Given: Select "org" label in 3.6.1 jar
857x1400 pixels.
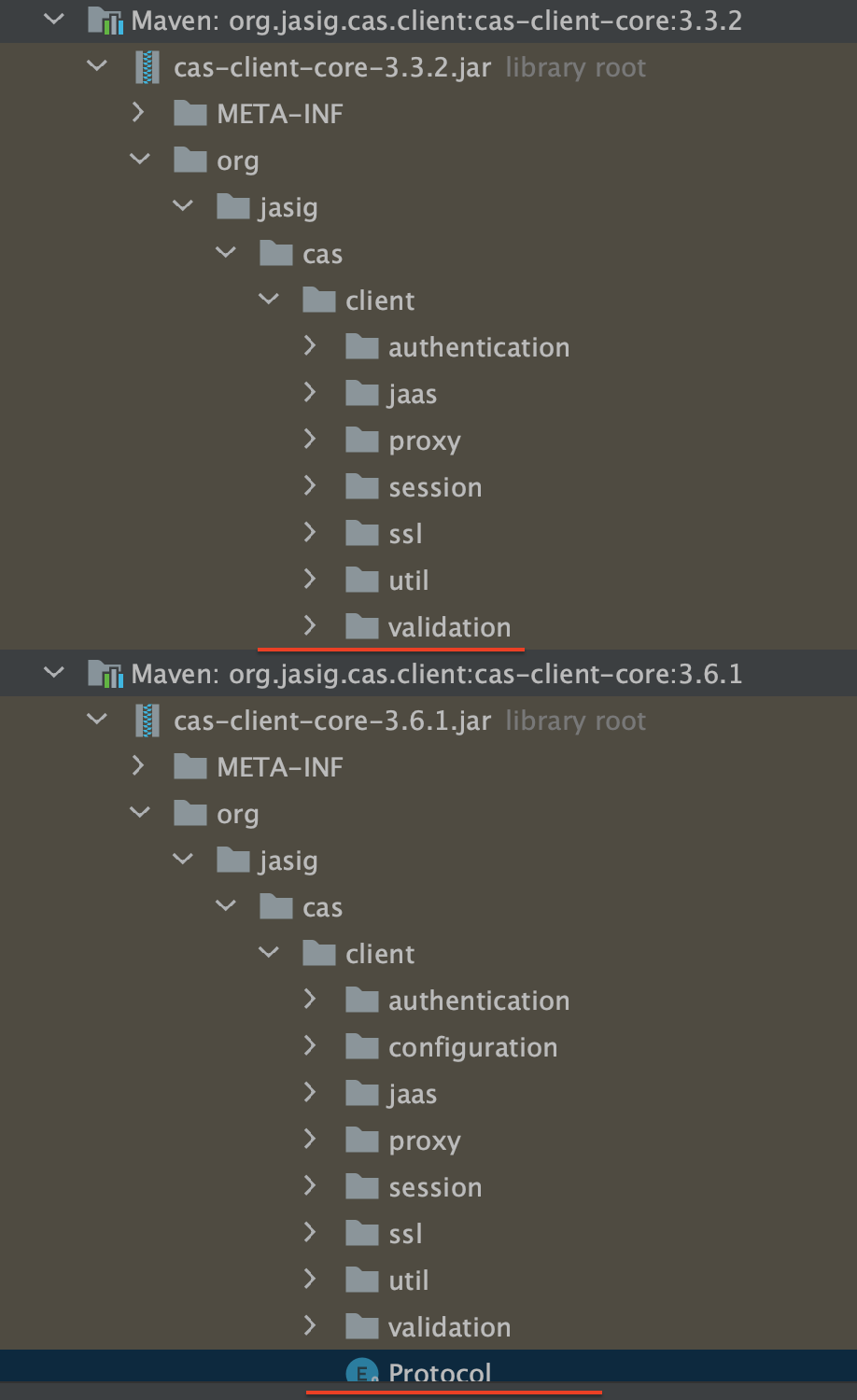Looking at the screenshot, I should (237, 816).
